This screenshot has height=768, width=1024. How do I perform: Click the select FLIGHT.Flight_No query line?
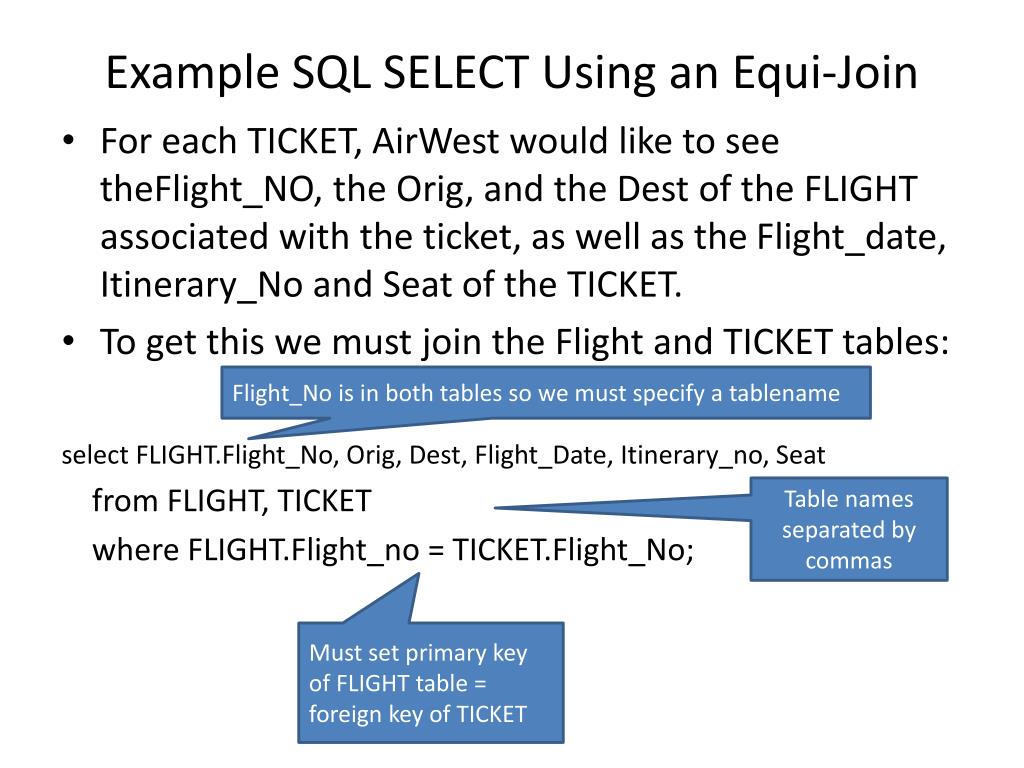point(443,455)
